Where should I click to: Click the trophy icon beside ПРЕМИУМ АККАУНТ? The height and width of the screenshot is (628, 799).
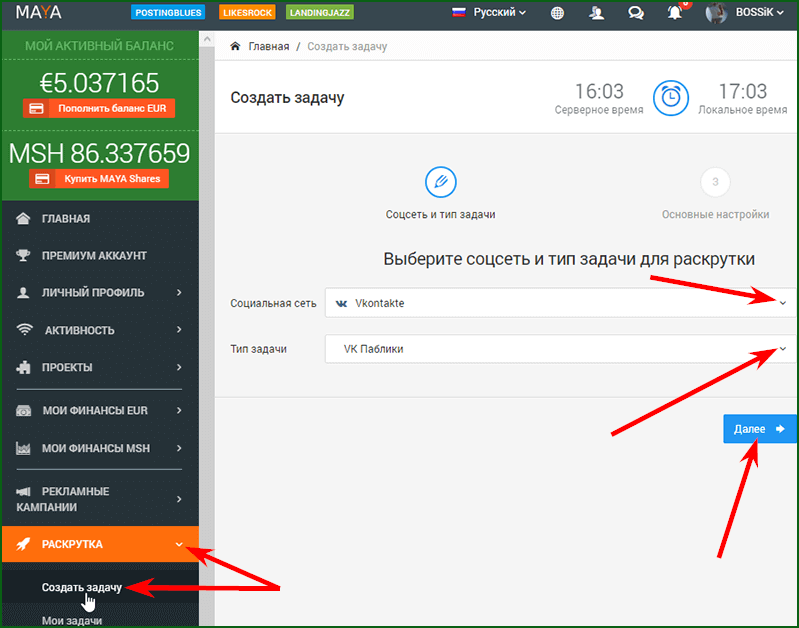click(x=23, y=255)
